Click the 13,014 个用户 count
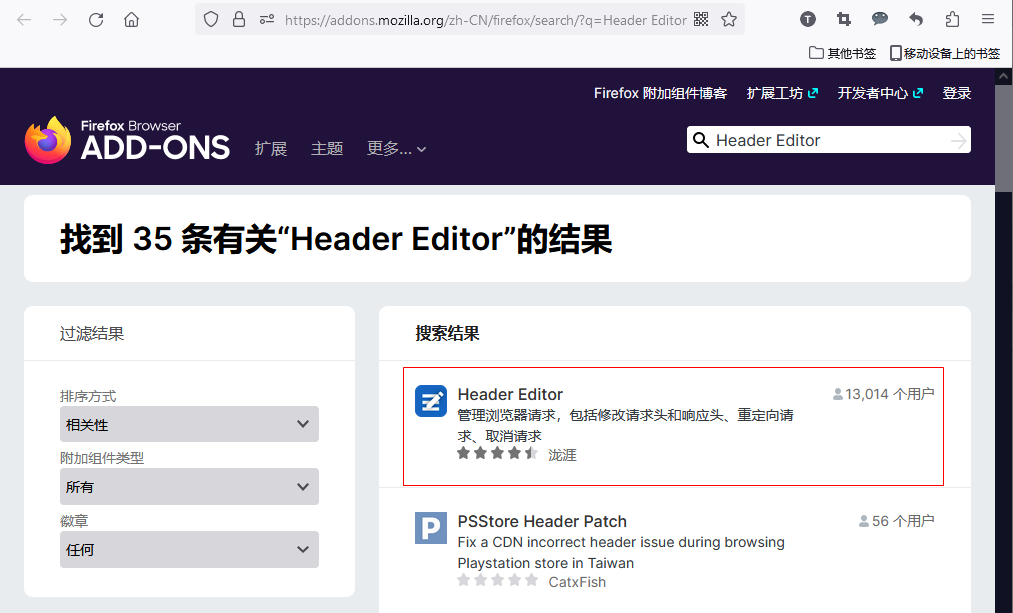This screenshot has height=613, width=1013. [x=884, y=394]
